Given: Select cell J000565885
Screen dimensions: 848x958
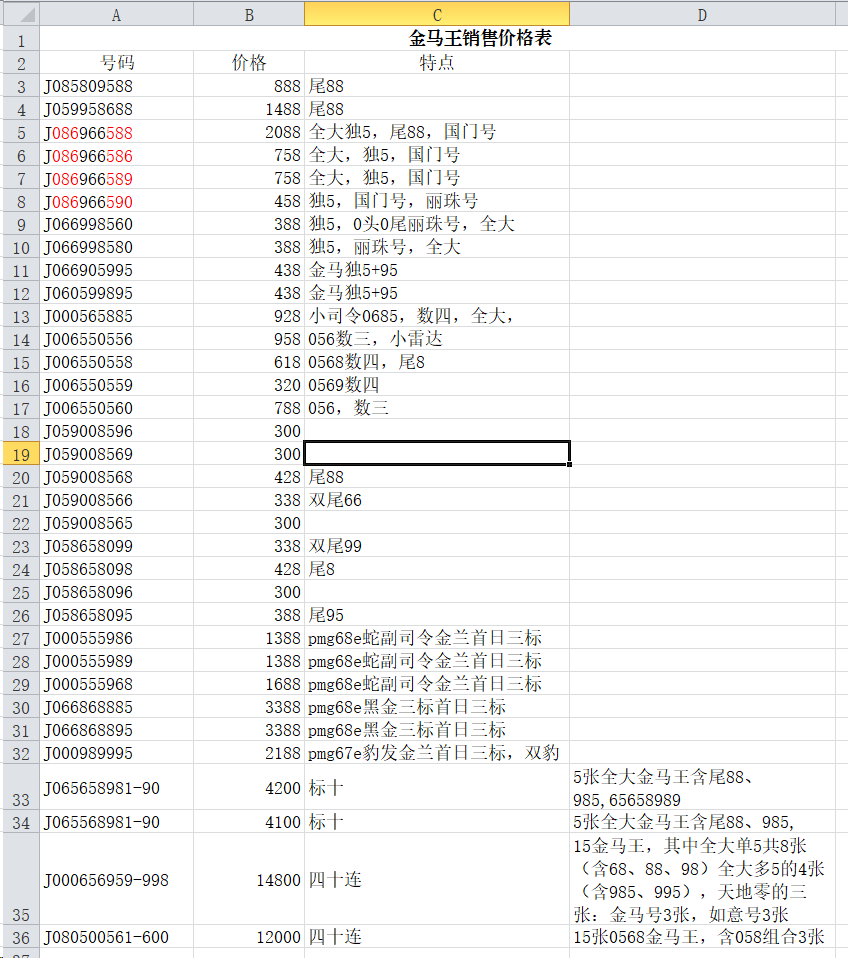Looking at the screenshot, I should pos(117,316).
